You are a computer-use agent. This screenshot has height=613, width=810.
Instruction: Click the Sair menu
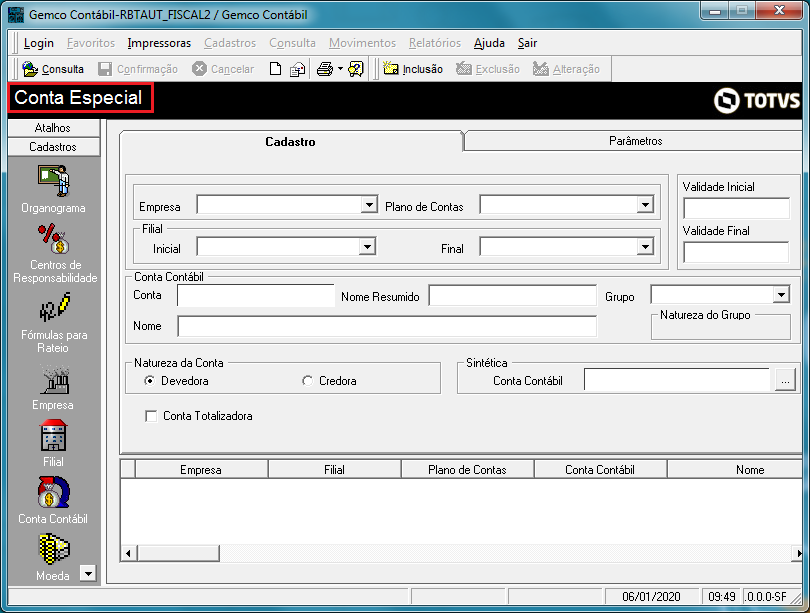point(527,43)
